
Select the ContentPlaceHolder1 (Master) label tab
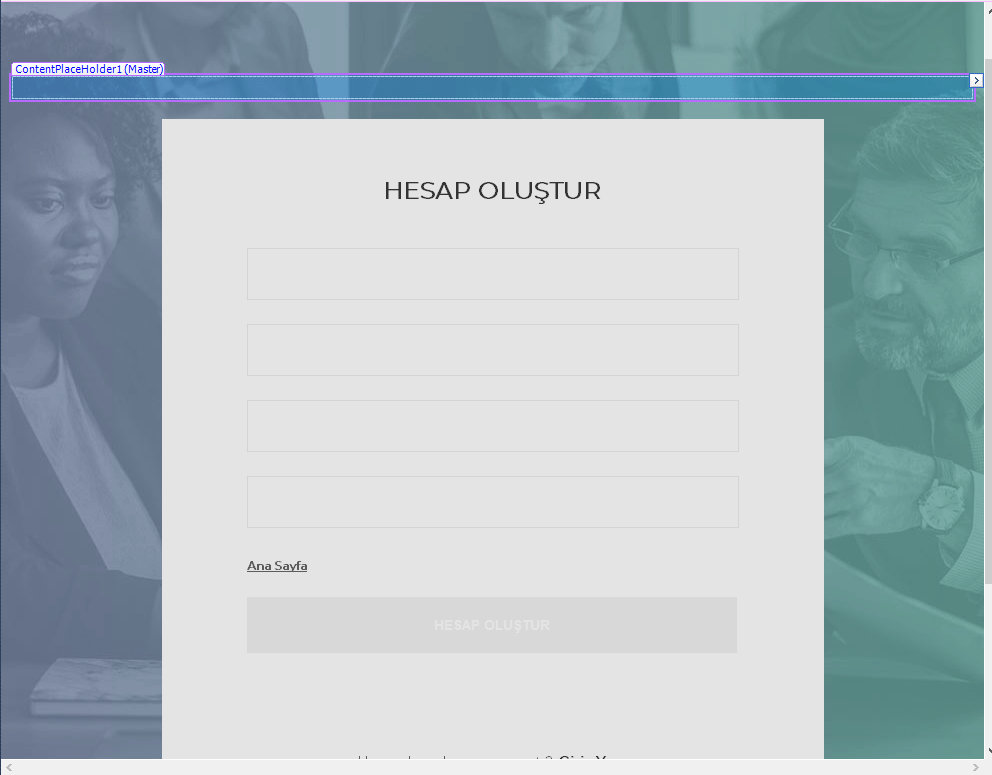click(88, 69)
